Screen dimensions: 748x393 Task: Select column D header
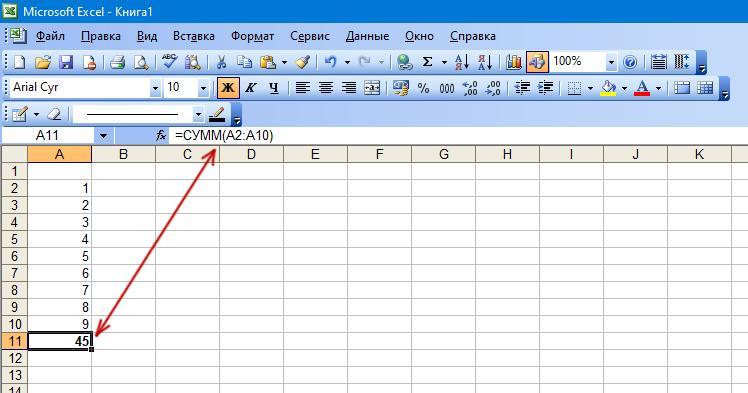251,154
